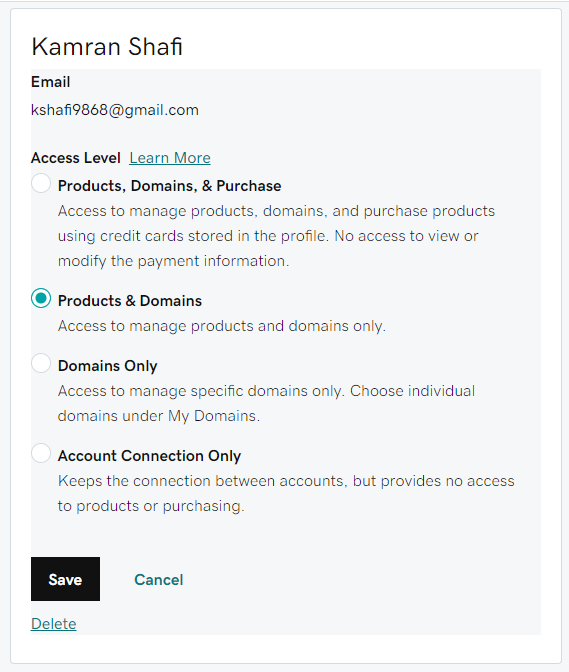The width and height of the screenshot is (569, 672).
Task: Click the "Products & Domains" label text
Action: (x=130, y=301)
